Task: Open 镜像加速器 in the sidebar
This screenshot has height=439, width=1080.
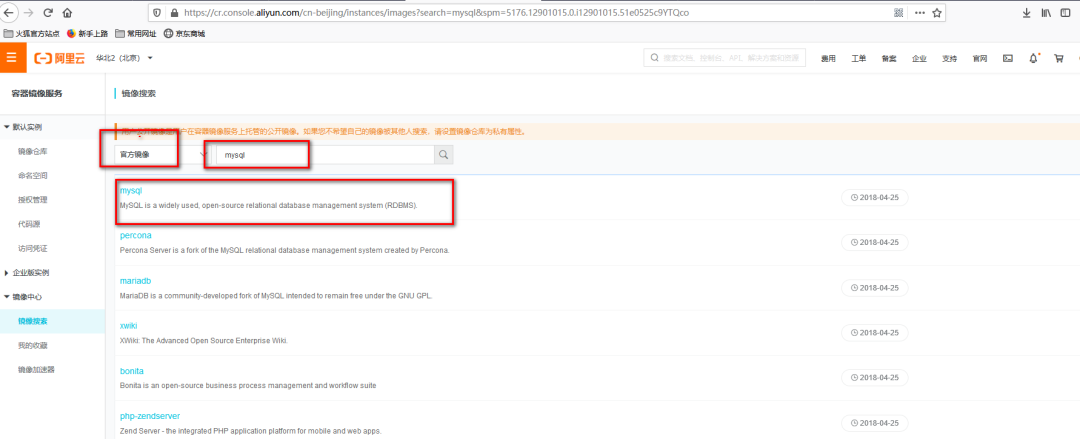Action: point(37,369)
